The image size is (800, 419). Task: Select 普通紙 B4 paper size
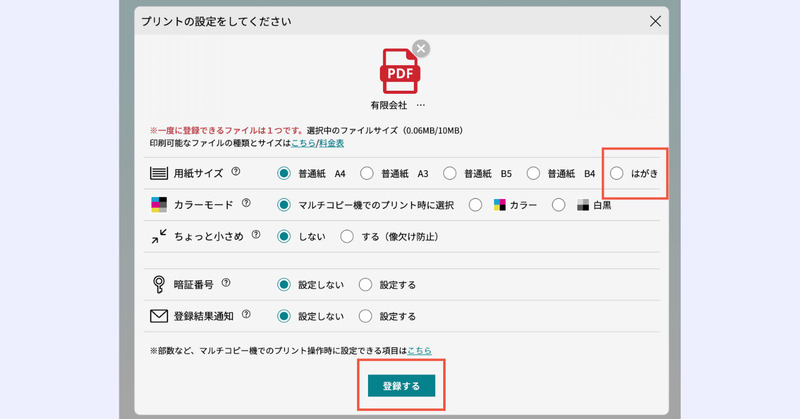tap(533, 174)
